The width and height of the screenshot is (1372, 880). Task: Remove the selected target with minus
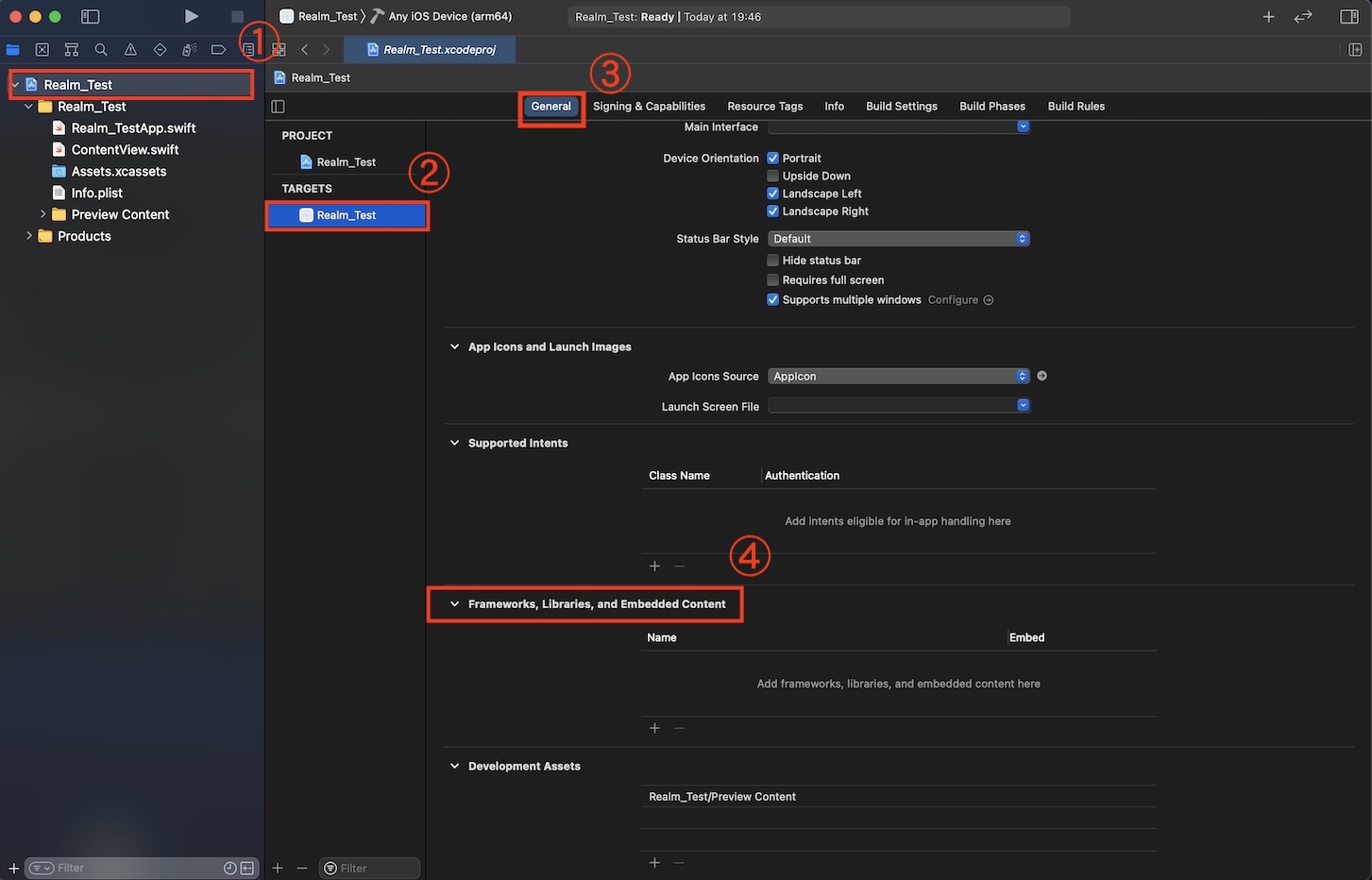coord(302,868)
